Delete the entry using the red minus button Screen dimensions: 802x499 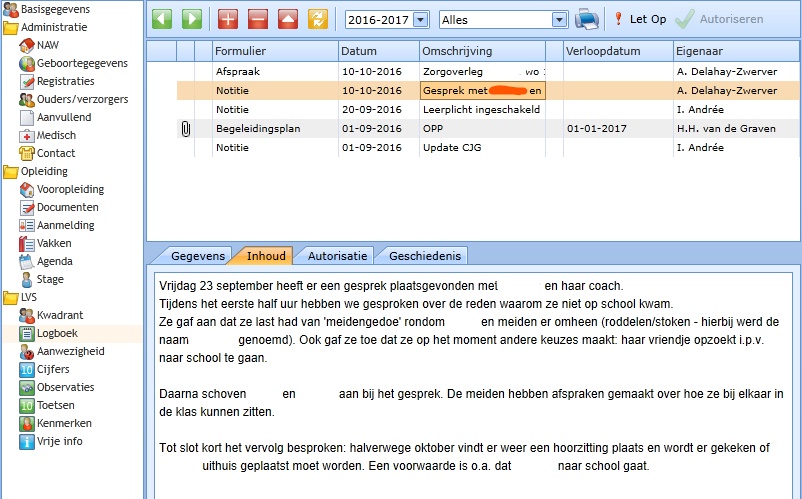coord(257,19)
